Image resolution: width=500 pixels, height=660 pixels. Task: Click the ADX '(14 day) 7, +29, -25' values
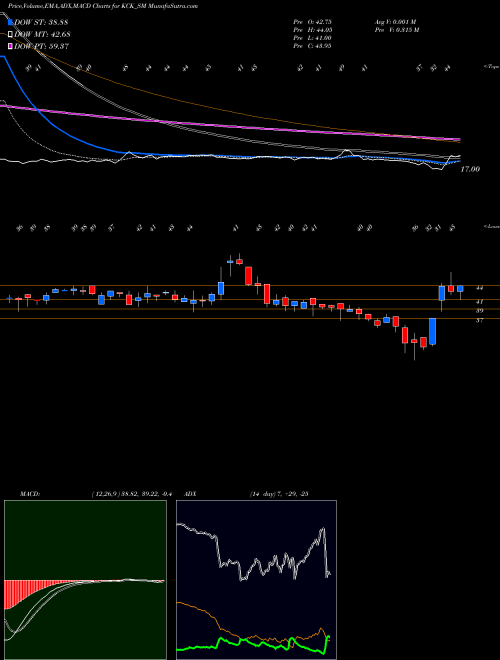click(279, 494)
